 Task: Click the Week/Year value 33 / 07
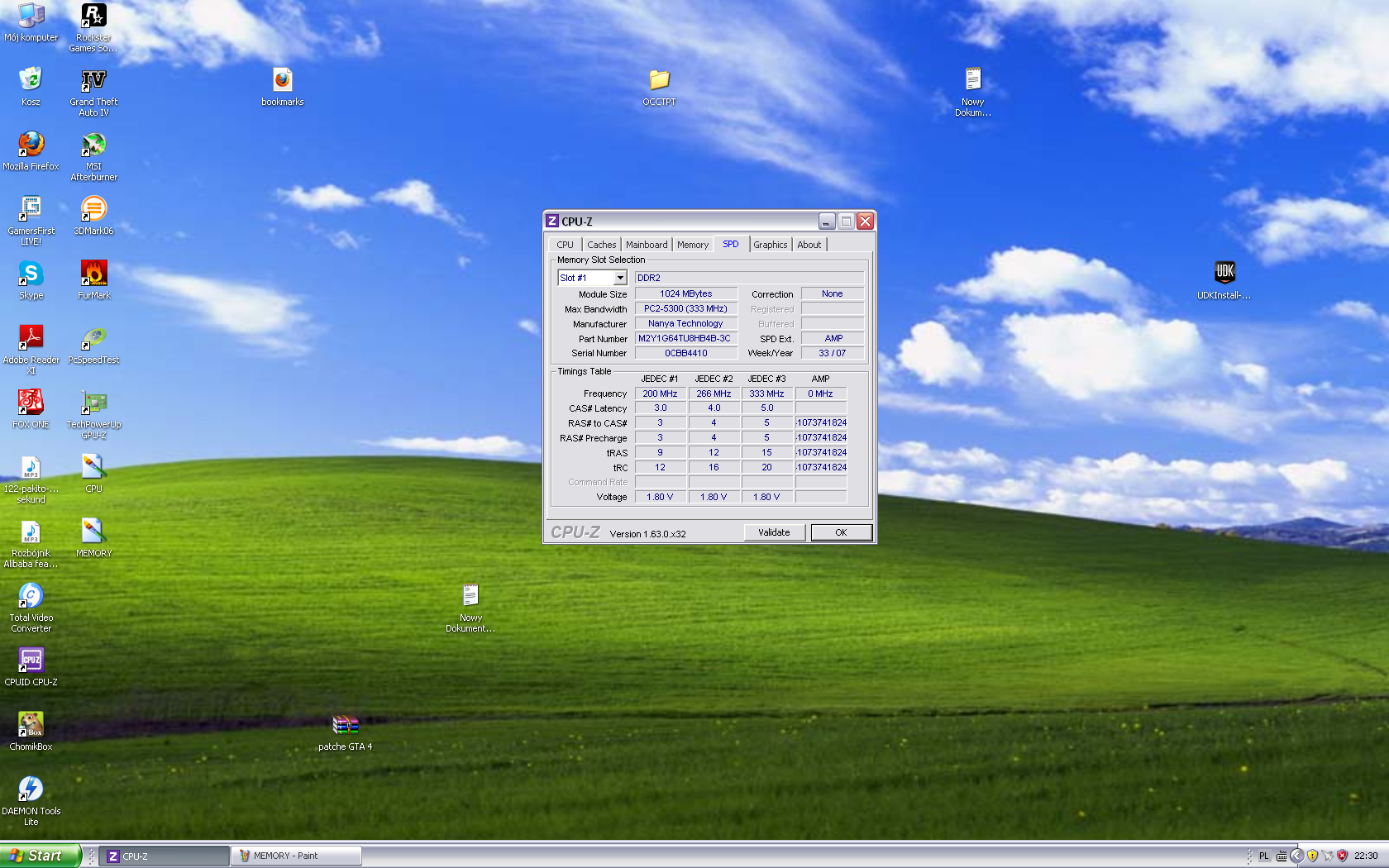click(833, 353)
